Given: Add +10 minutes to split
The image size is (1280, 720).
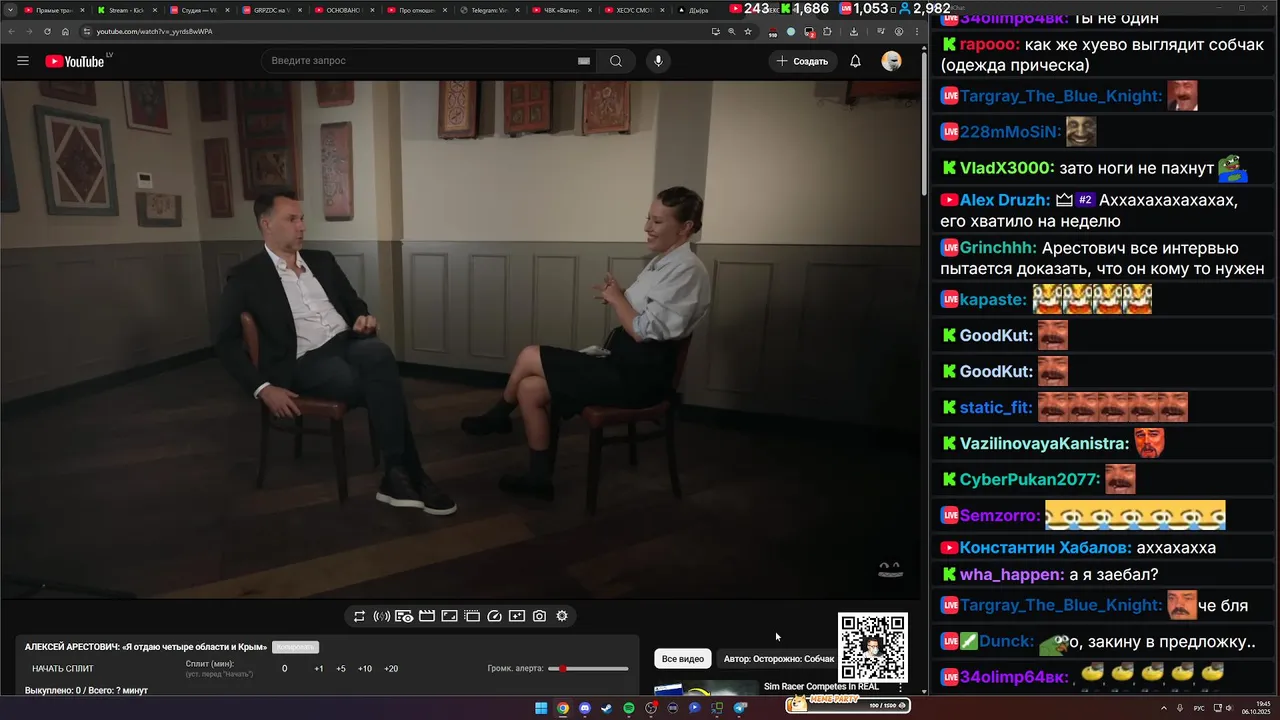Looking at the screenshot, I should 365,669.
